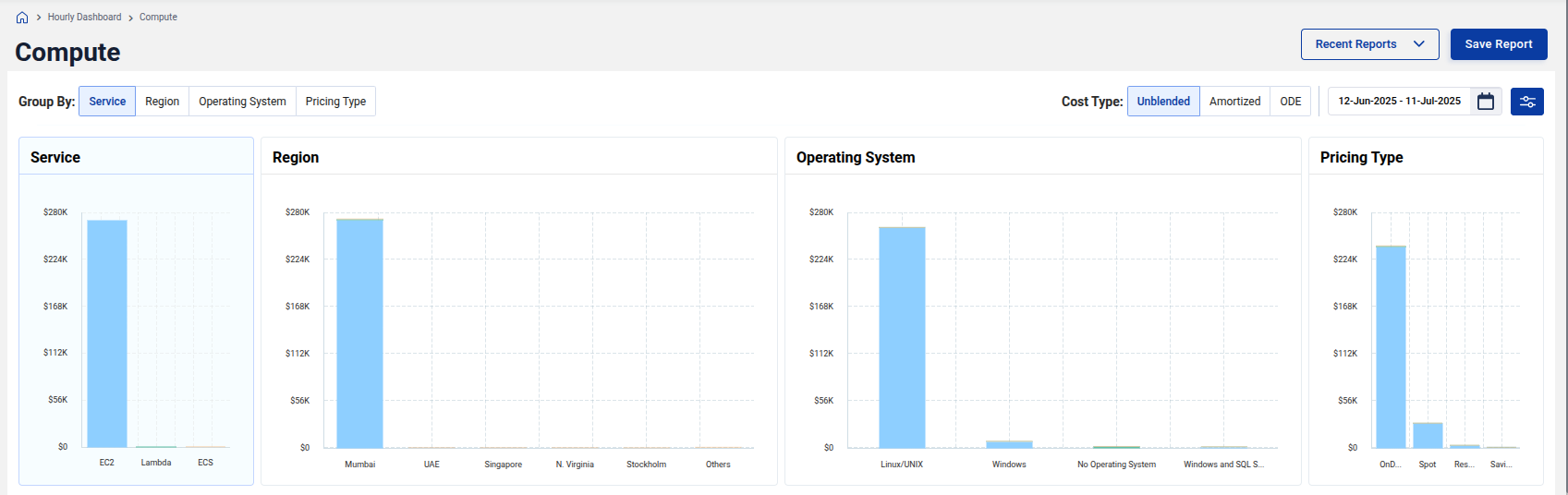Image resolution: width=1568 pixels, height=495 pixels.
Task: Choose ODE cost type
Action: (1290, 102)
